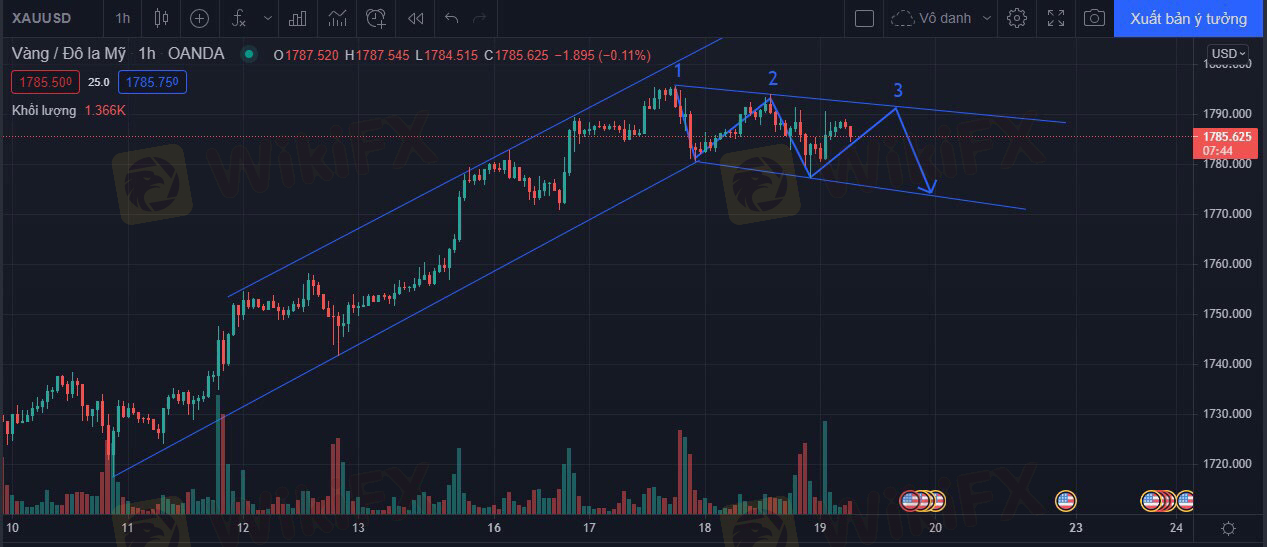Toggle fullscreen mode
Screen dimensions: 1267x547
tap(1056, 18)
